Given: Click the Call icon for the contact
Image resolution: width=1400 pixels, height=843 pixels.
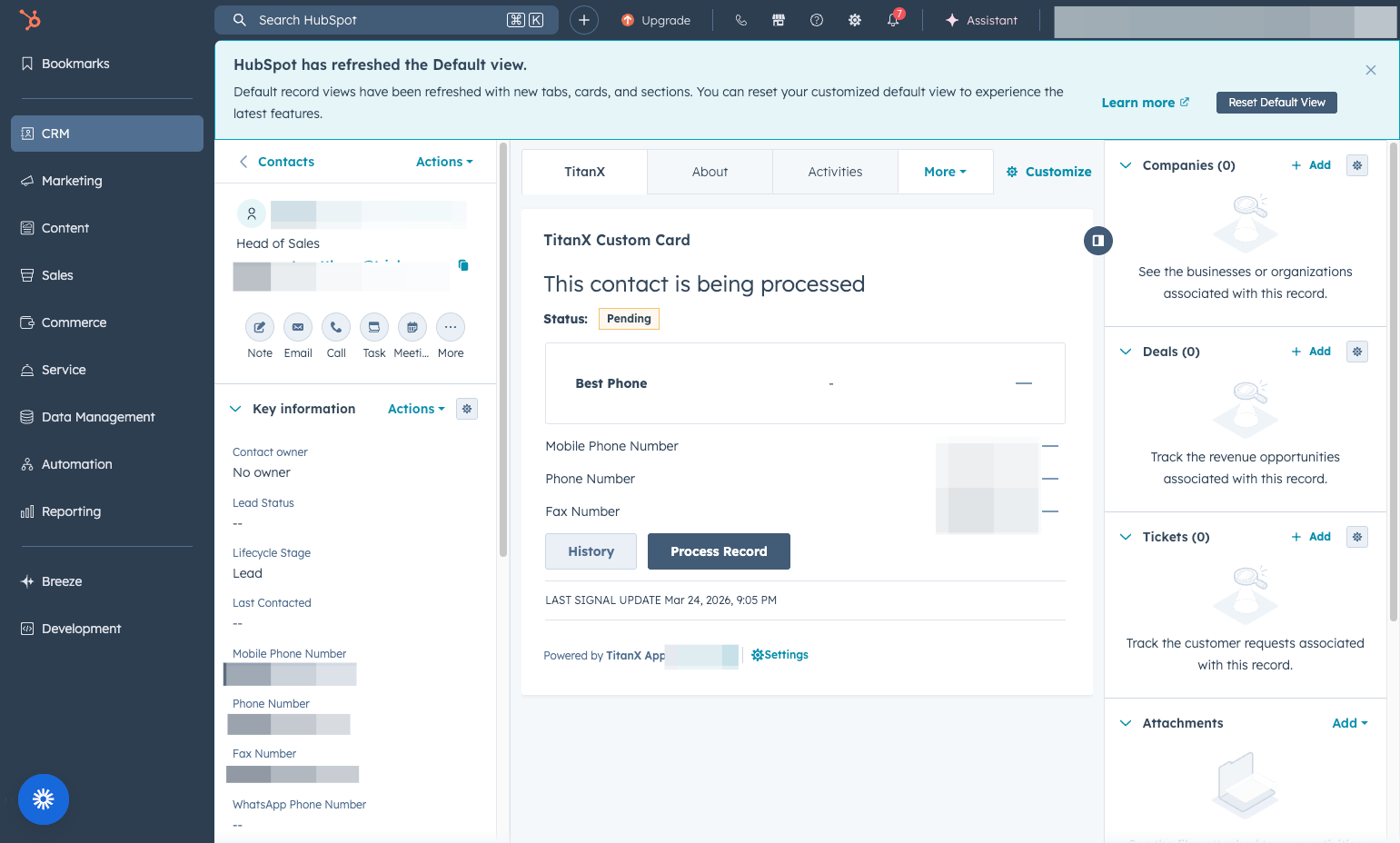Looking at the screenshot, I should (336, 327).
